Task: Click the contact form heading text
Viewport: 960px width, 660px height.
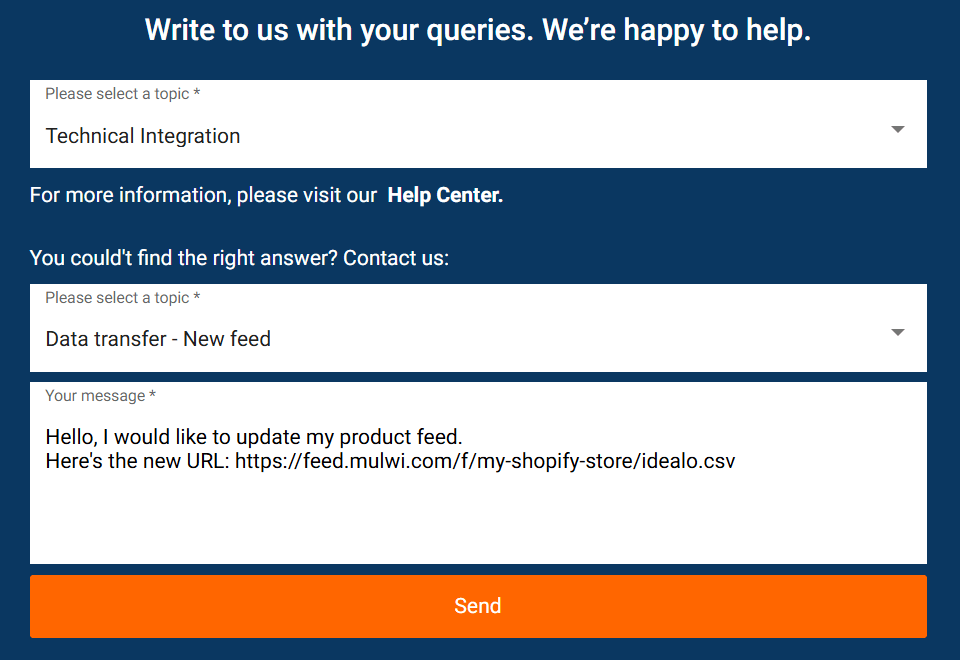Action: [478, 30]
